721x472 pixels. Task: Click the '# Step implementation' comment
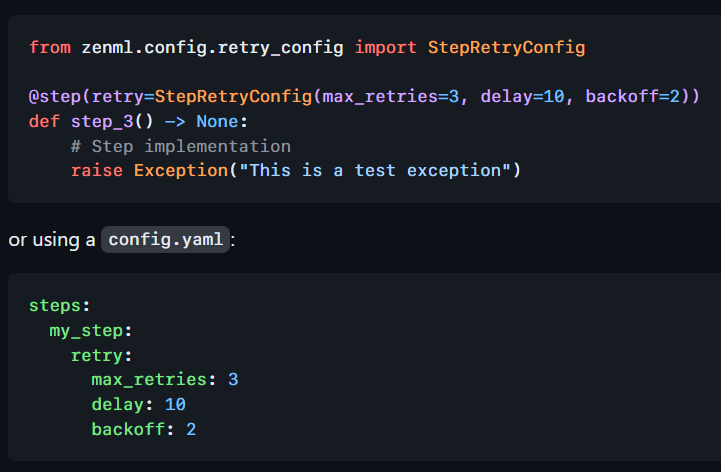tap(180, 146)
